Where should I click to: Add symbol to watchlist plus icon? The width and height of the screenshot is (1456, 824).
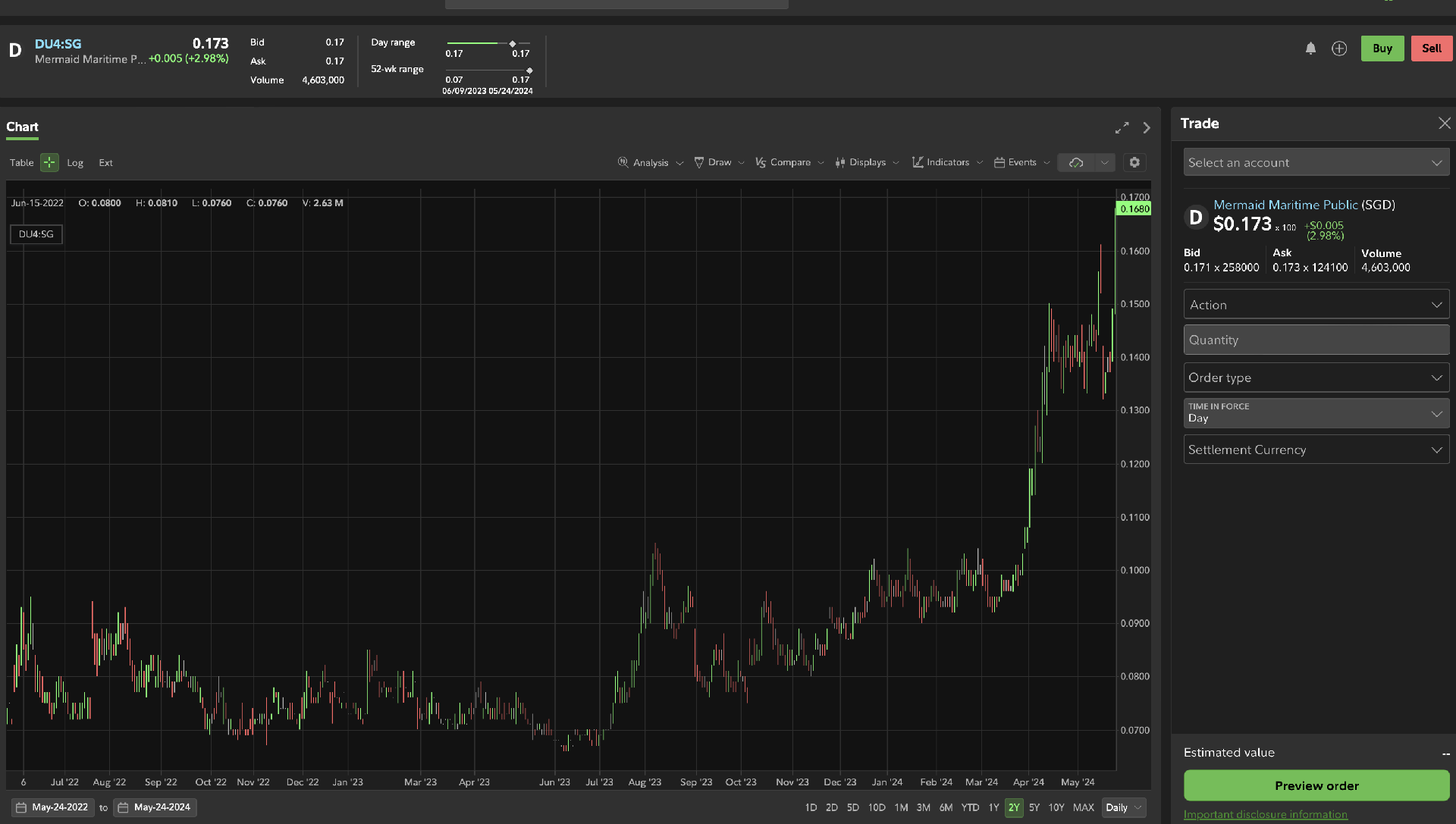pyautogui.click(x=1339, y=49)
